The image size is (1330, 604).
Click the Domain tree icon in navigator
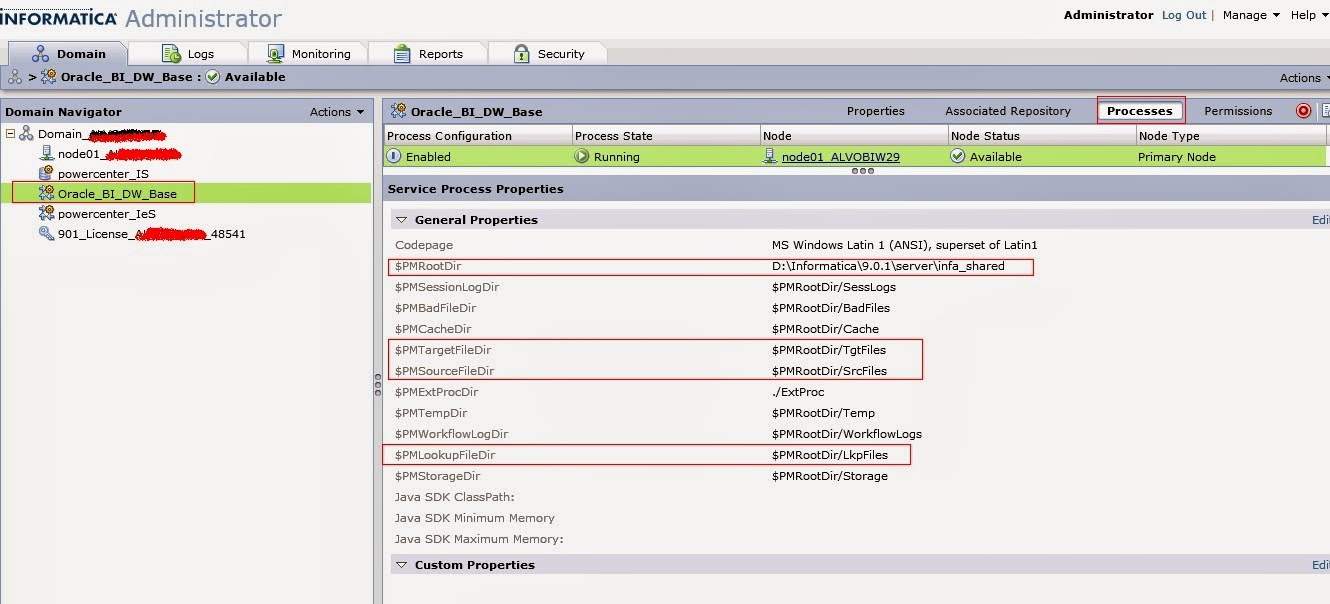coord(27,134)
